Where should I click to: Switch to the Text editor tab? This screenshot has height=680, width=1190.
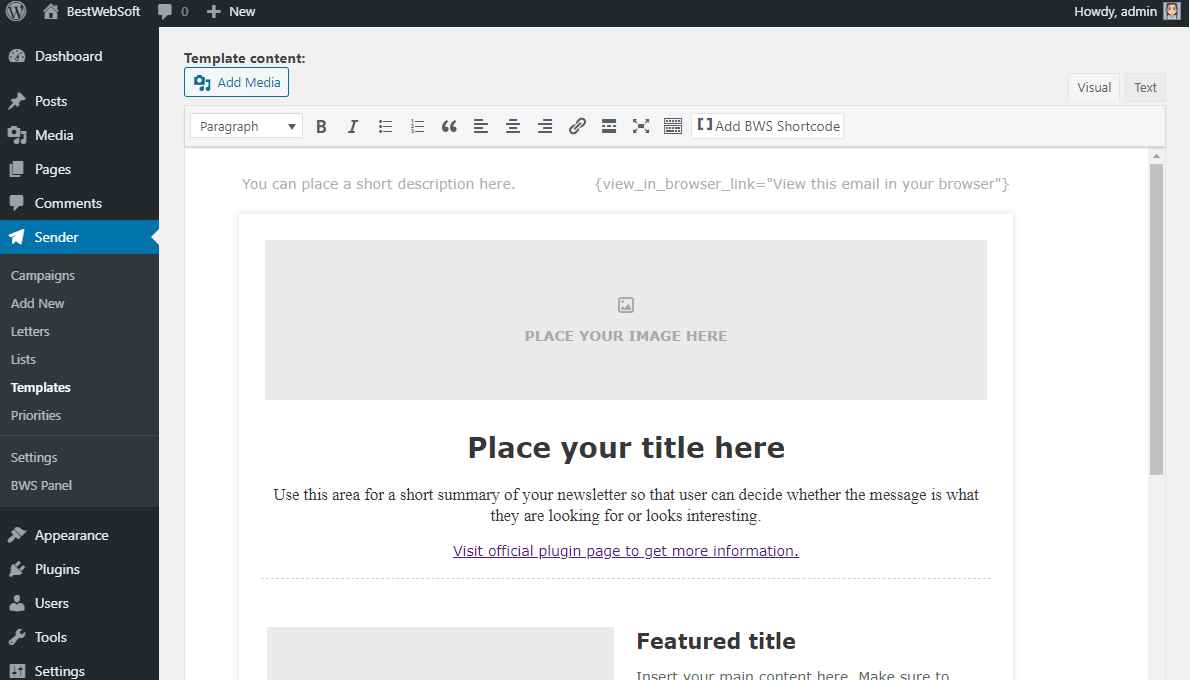point(1144,87)
